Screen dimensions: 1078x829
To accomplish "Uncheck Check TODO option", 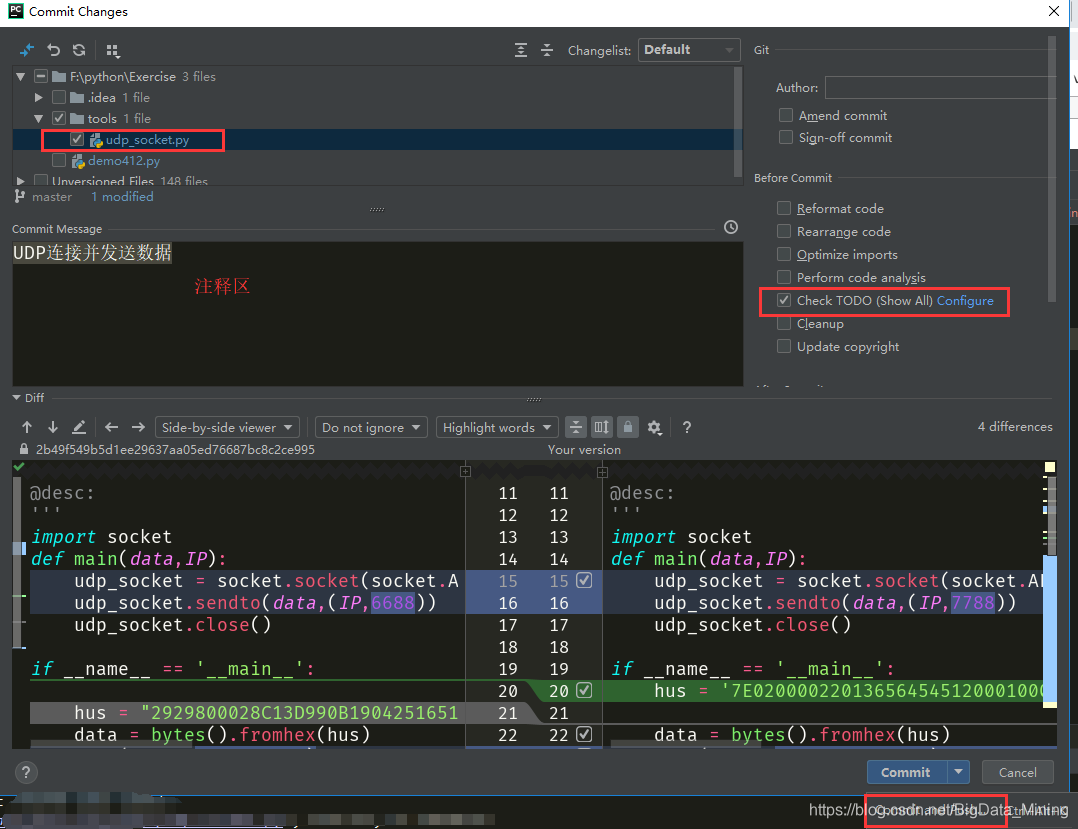I will click(784, 300).
